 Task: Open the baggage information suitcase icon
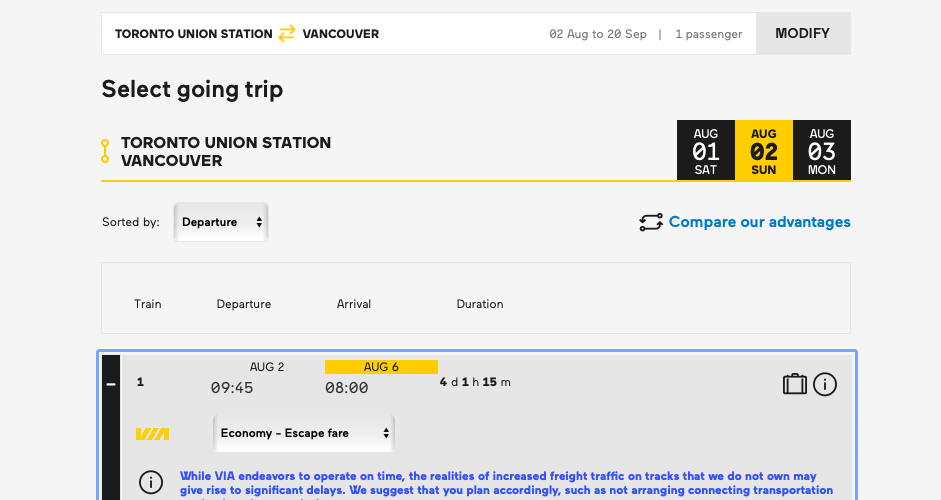[795, 384]
